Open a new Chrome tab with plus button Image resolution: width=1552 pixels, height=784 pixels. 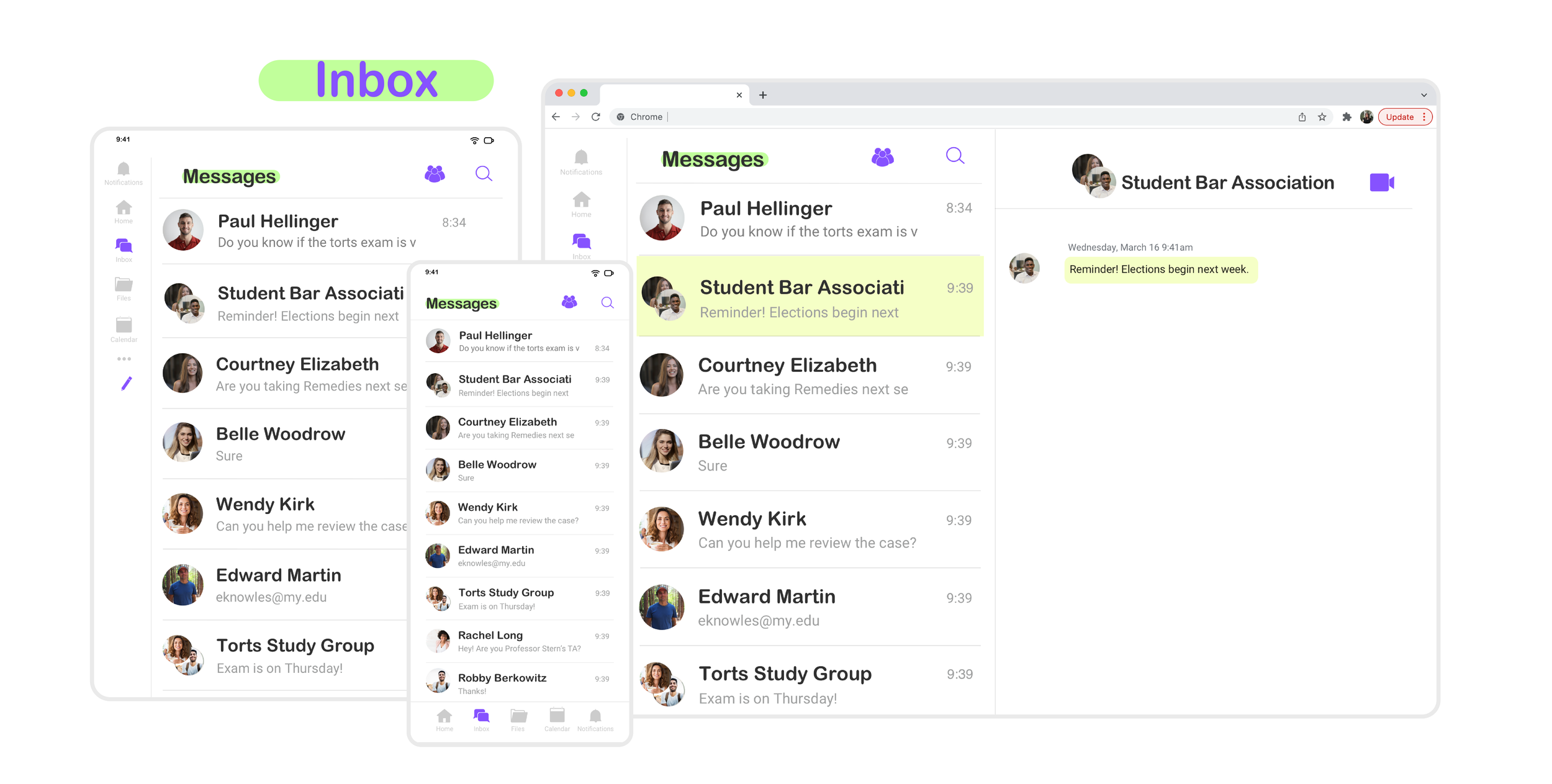click(763, 95)
